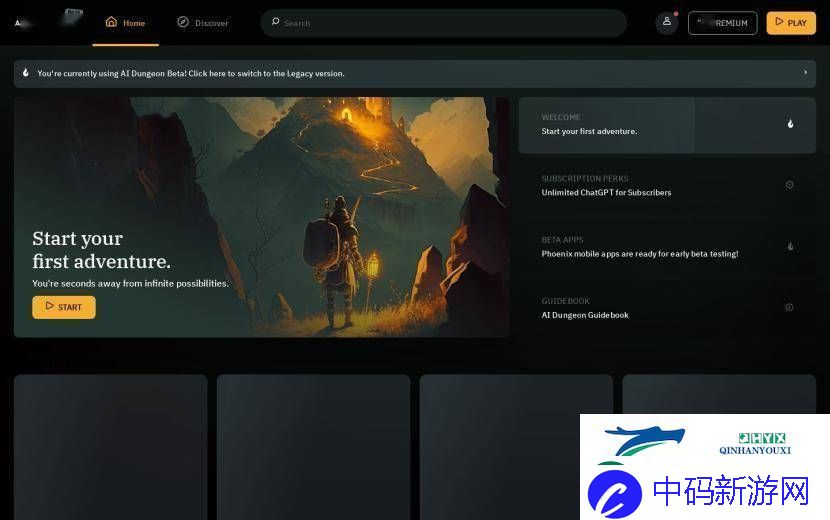Click the flame icon in Welcome item

coord(790,124)
